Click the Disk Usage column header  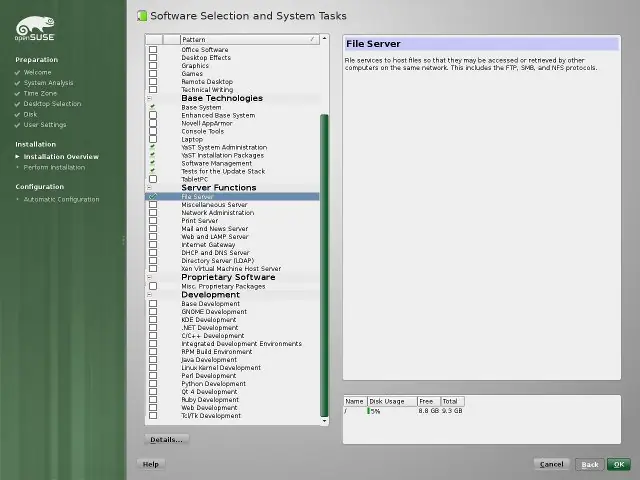coord(392,401)
